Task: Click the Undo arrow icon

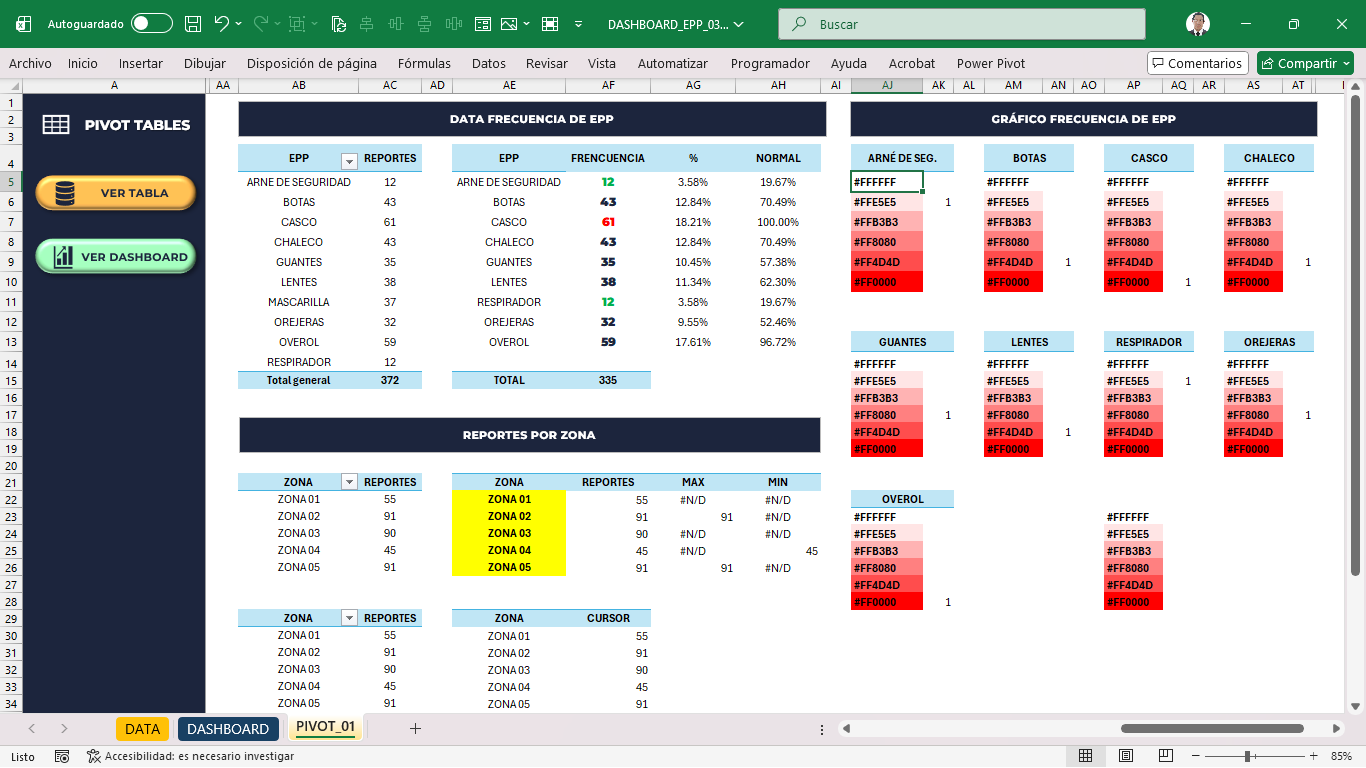Action: tap(222, 24)
